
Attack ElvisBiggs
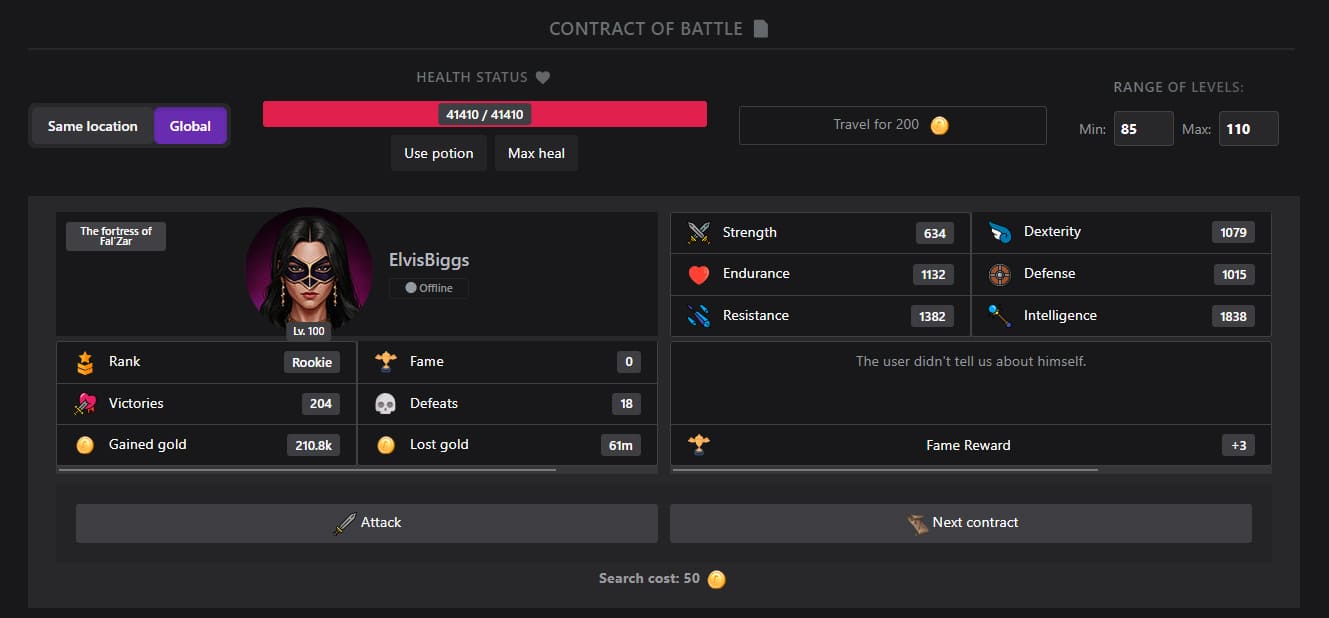367,523
